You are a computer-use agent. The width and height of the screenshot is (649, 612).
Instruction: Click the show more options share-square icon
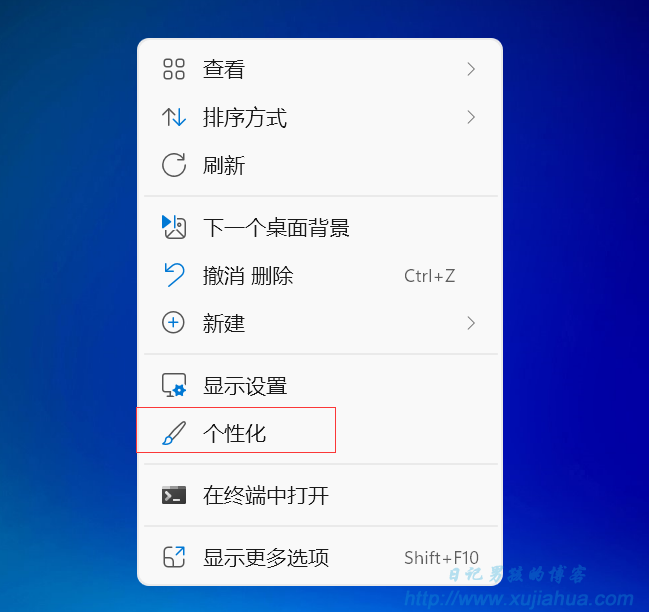(x=174, y=557)
